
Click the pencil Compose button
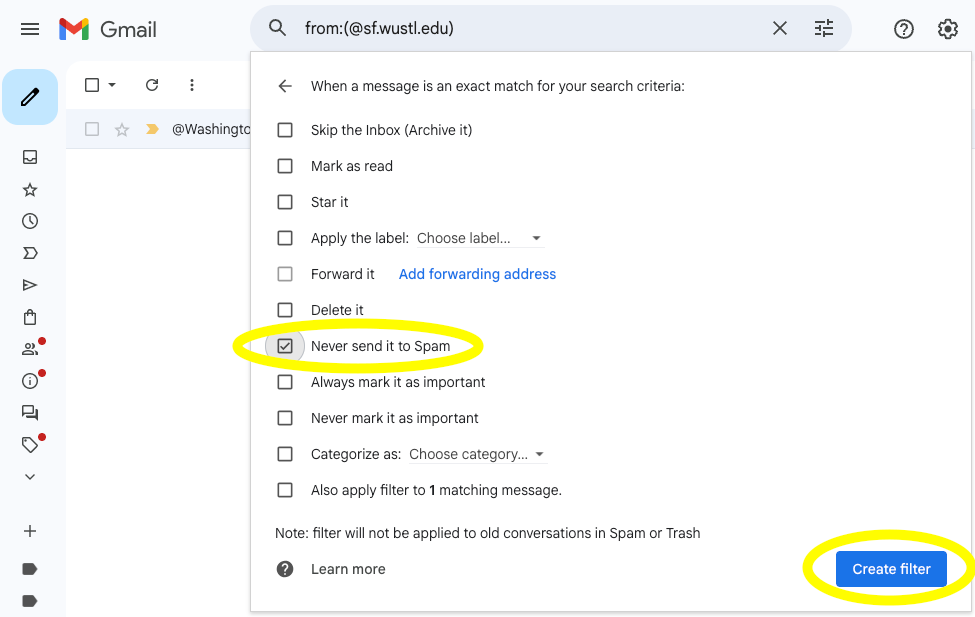(30, 97)
